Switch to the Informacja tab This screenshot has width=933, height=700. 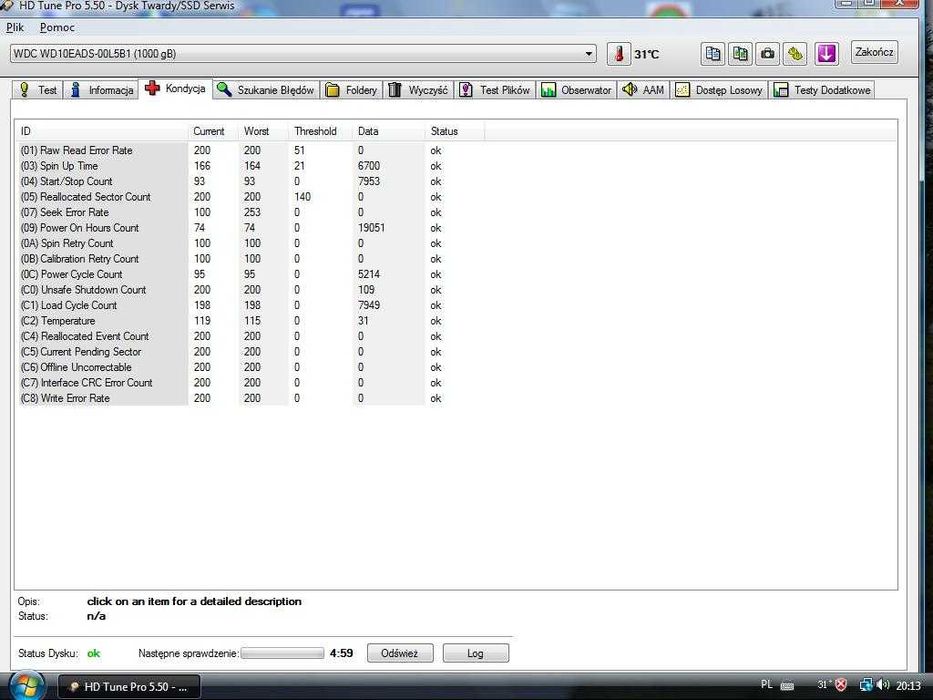pyautogui.click(x=101, y=90)
